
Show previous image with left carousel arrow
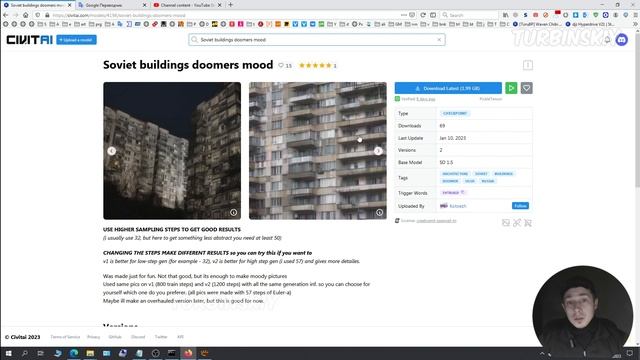[x=111, y=151]
